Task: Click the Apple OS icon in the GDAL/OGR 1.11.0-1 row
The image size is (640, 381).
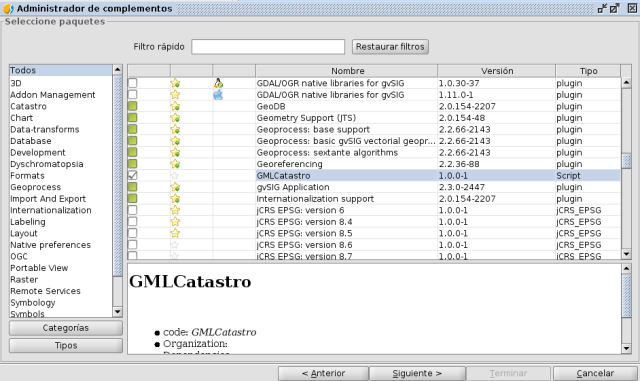Action: (x=218, y=95)
